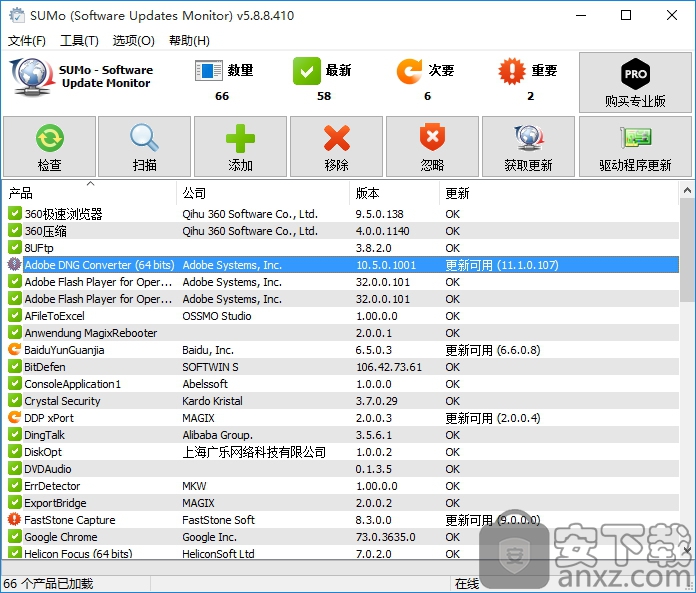Click the 忽略 (Ignore) shield button

click(x=432, y=146)
